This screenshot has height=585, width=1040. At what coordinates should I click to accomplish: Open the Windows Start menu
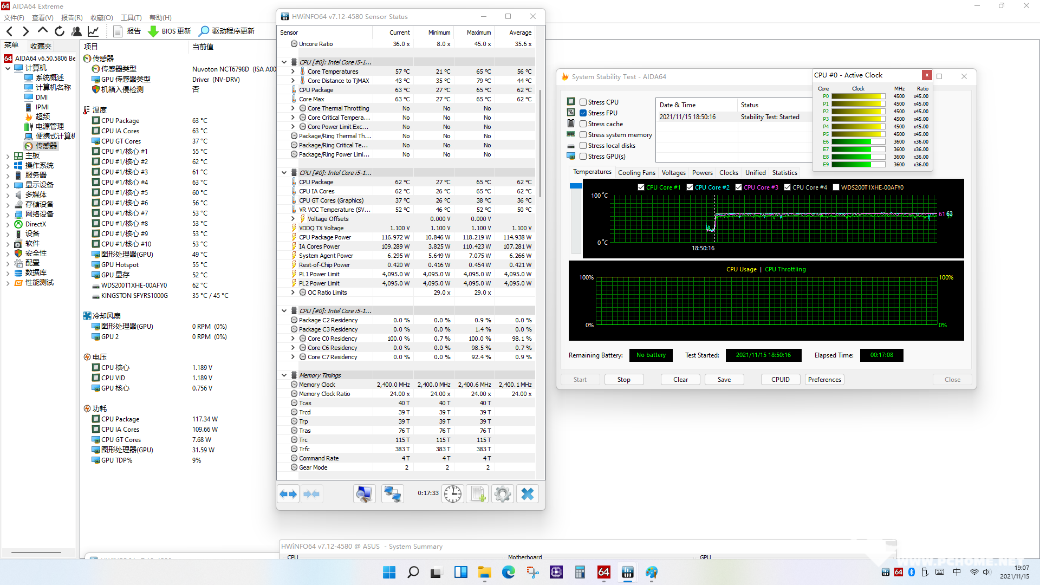tap(389, 572)
